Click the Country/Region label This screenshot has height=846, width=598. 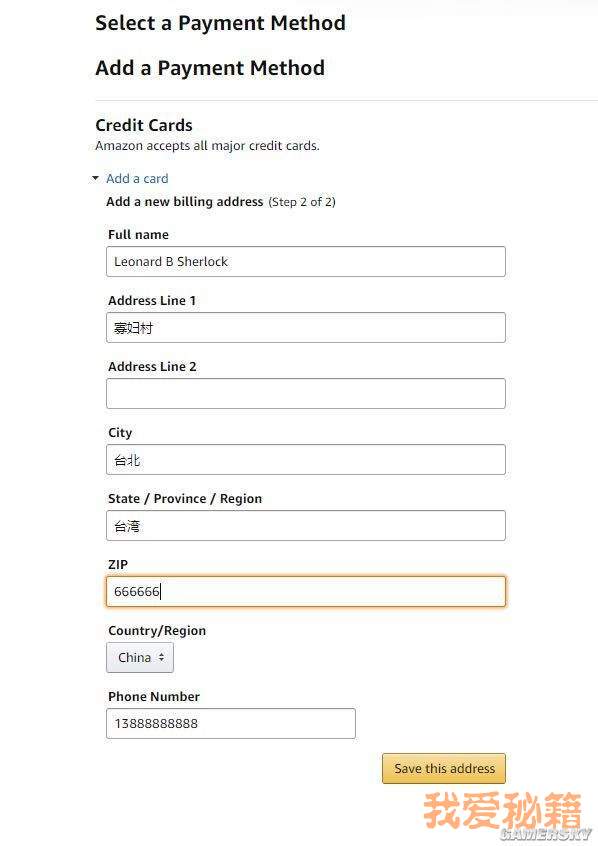[x=157, y=631]
